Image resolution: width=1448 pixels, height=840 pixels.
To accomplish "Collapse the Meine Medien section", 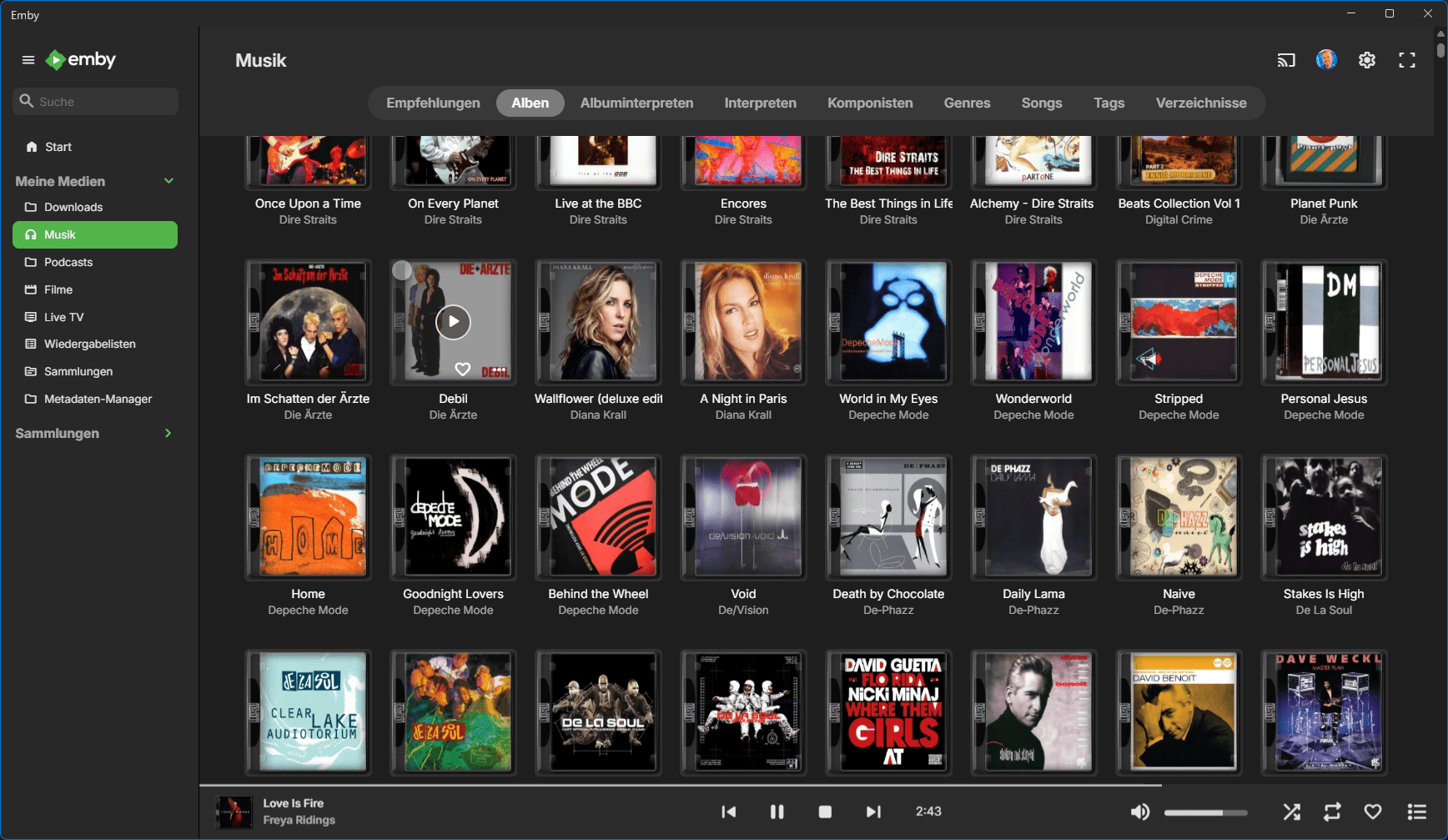I will pos(168,181).
